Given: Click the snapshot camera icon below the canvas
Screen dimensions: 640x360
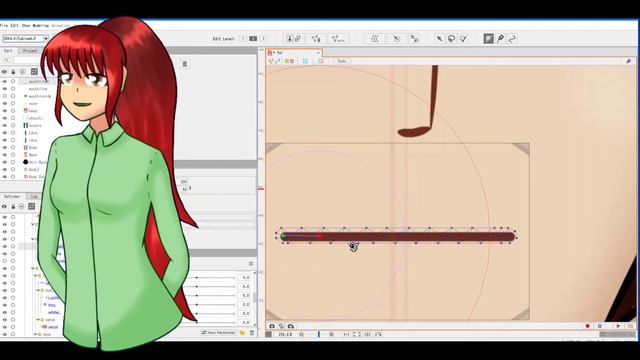Looking at the screenshot, I should coord(272,326).
